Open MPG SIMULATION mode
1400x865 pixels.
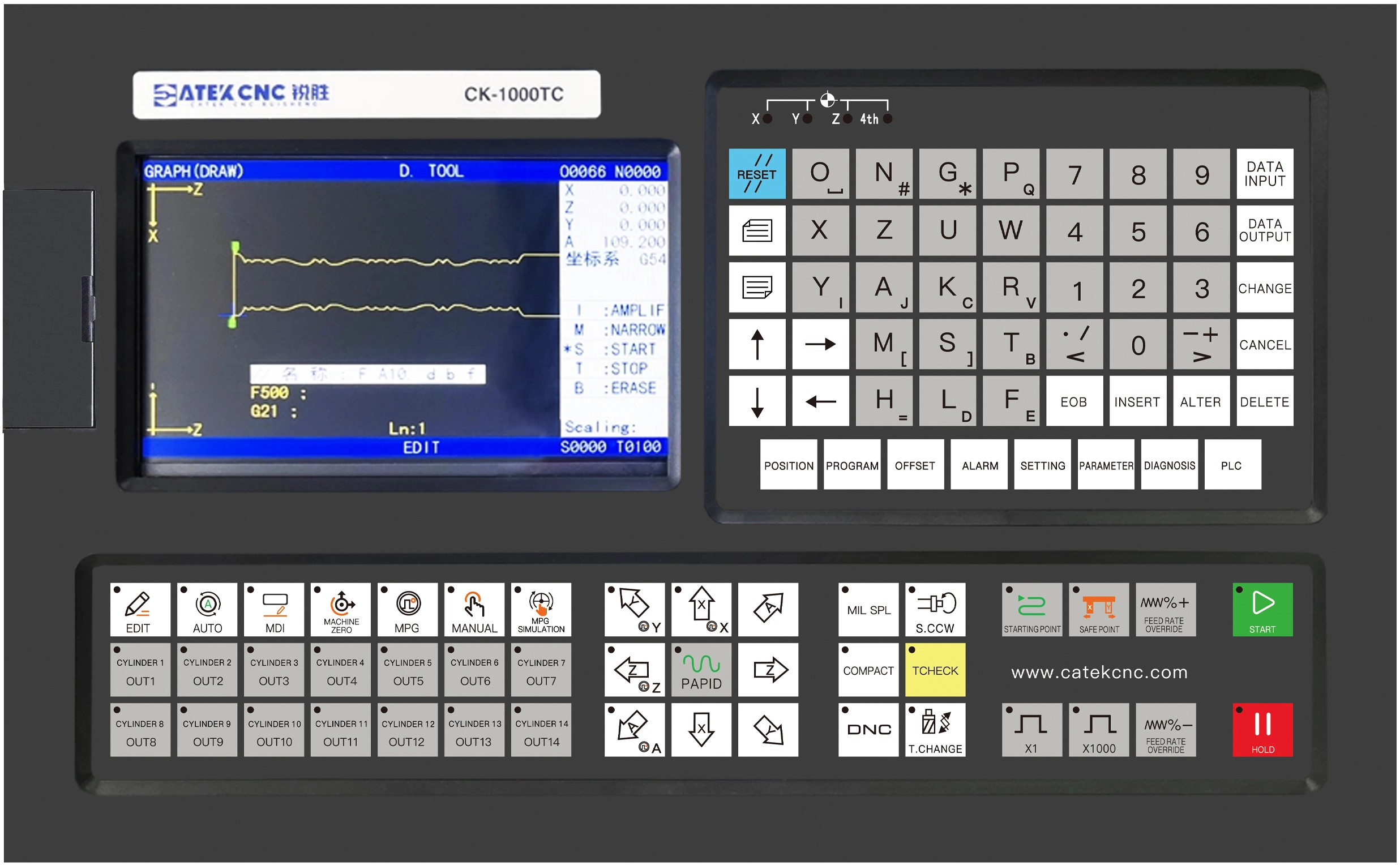pyautogui.click(x=540, y=609)
